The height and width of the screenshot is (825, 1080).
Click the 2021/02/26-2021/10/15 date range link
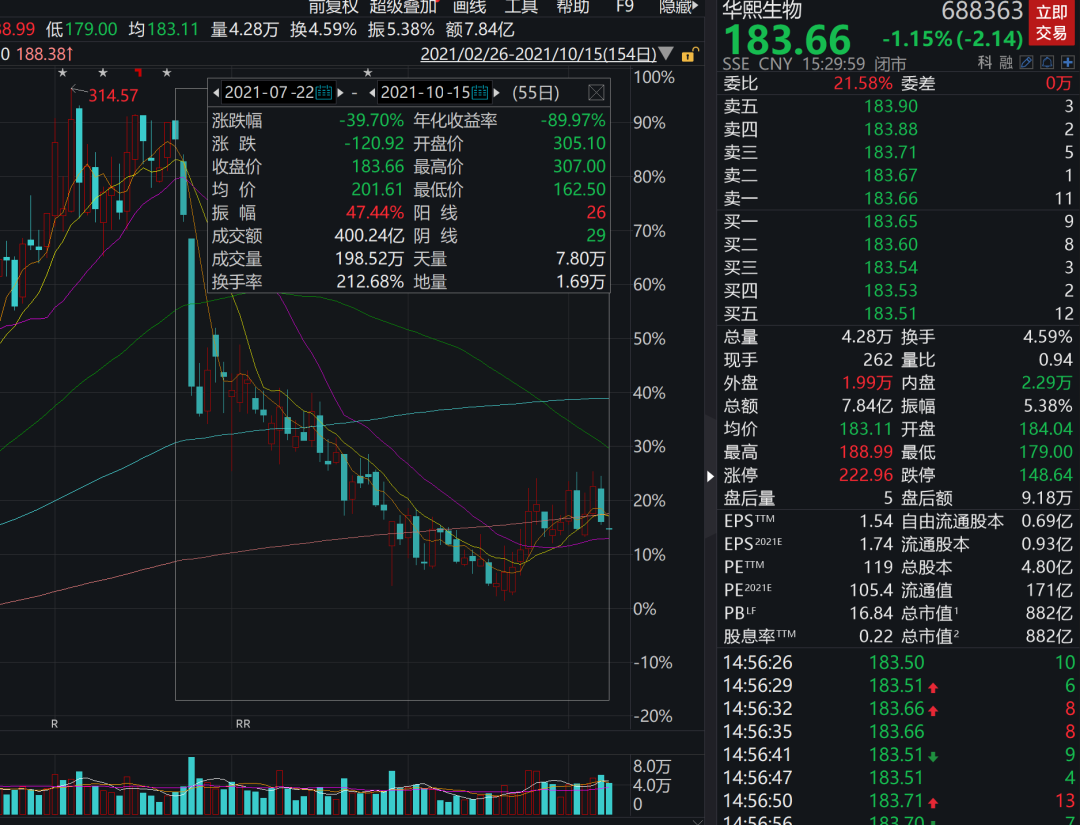[x=538, y=54]
